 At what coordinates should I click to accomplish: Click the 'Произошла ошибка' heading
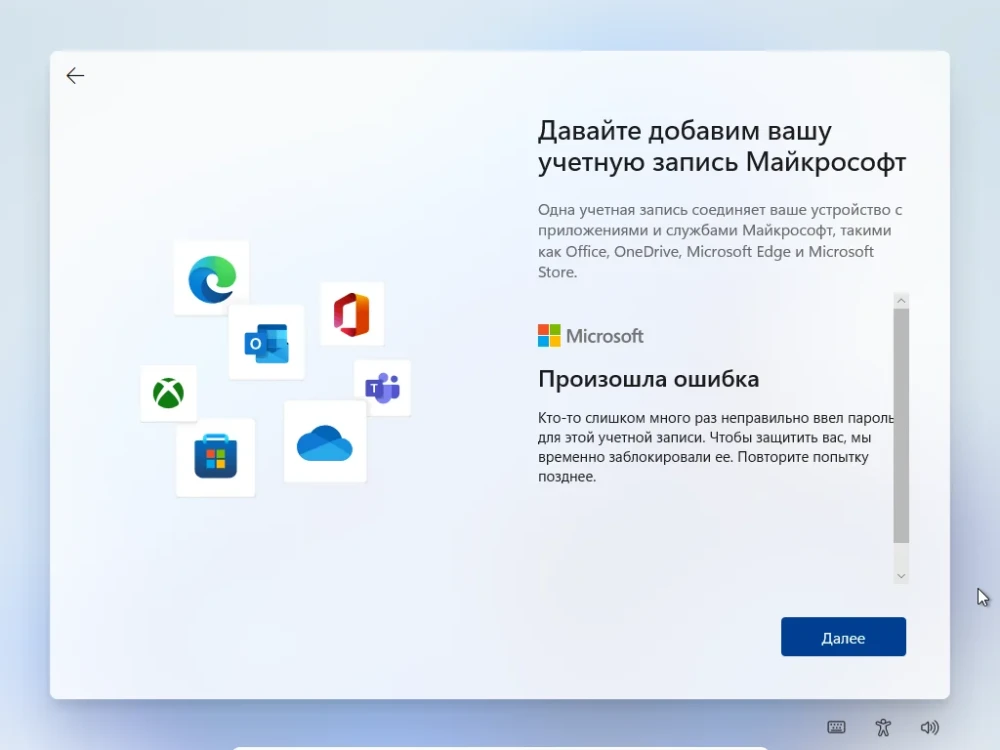(x=649, y=379)
